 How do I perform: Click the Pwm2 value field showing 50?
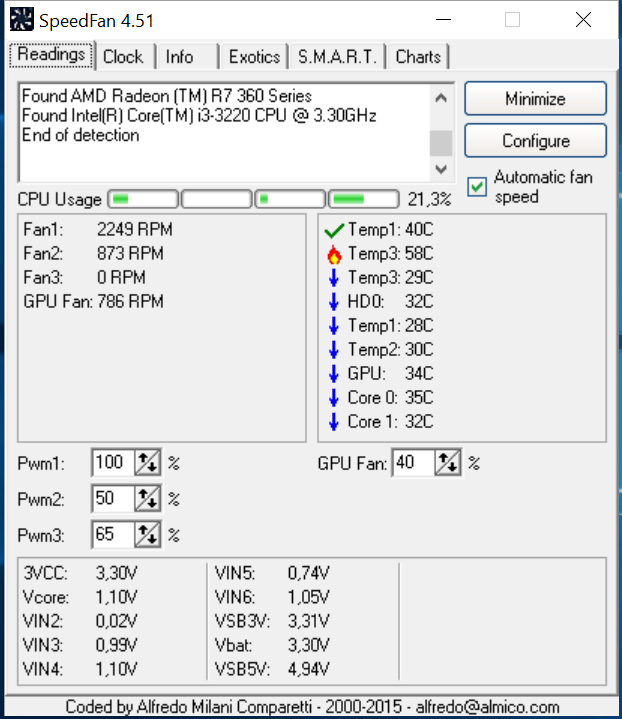click(114, 499)
